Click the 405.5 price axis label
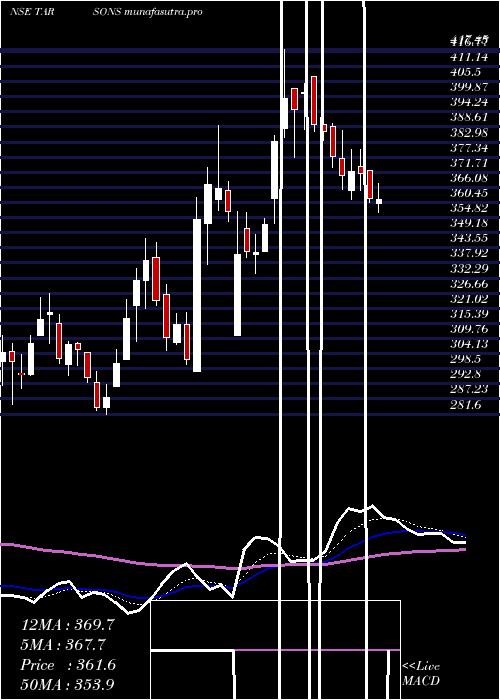 467,72
